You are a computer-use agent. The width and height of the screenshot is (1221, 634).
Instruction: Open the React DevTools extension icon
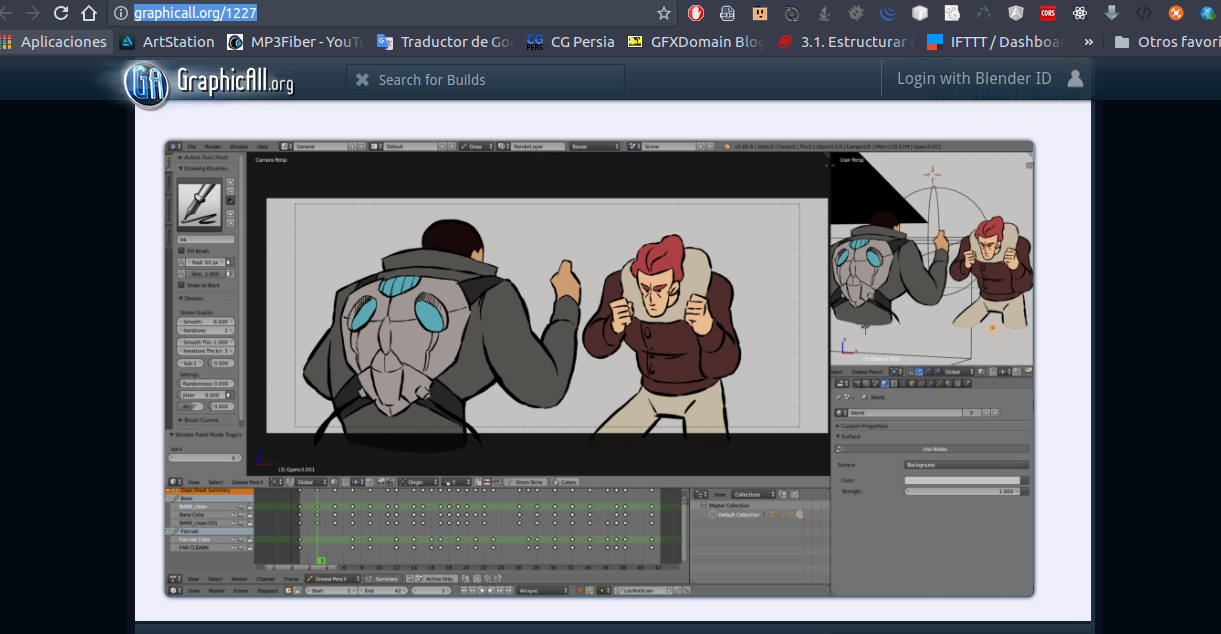[1080, 13]
